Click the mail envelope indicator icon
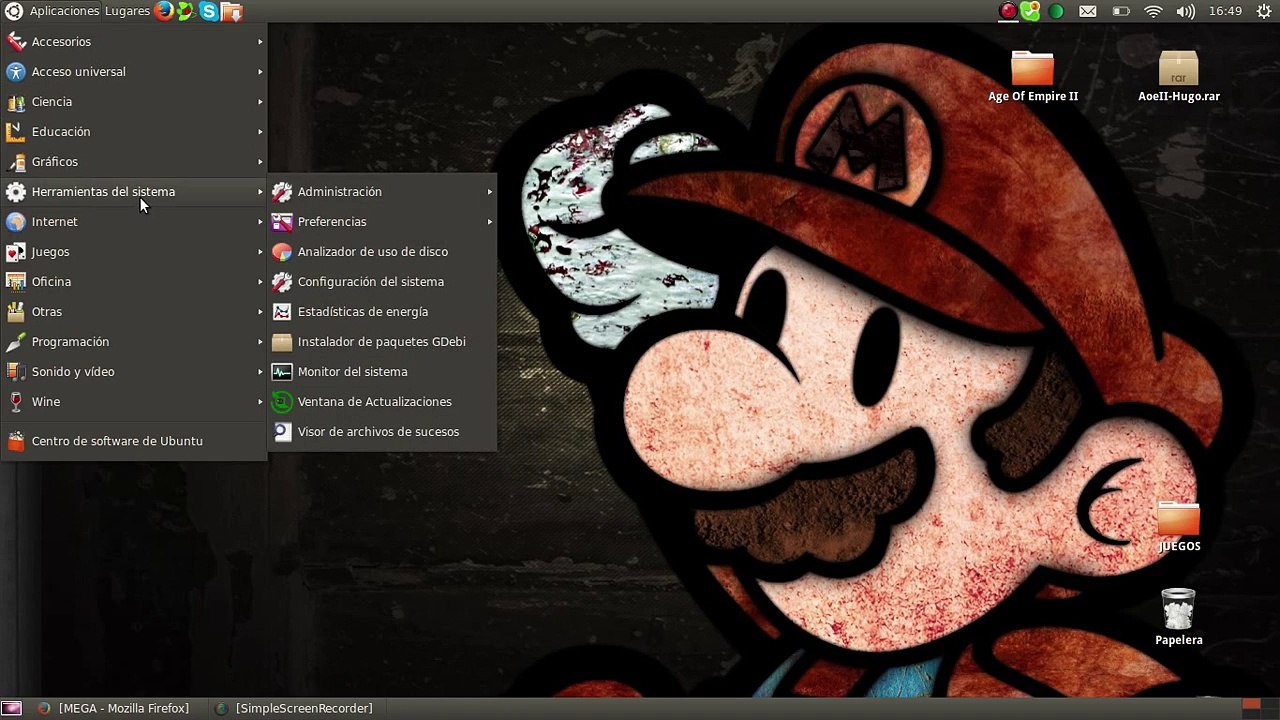The image size is (1280, 720). [1088, 11]
